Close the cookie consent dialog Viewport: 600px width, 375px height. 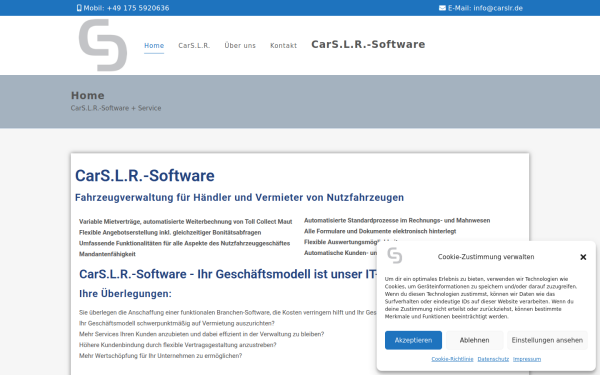(583, 257)
